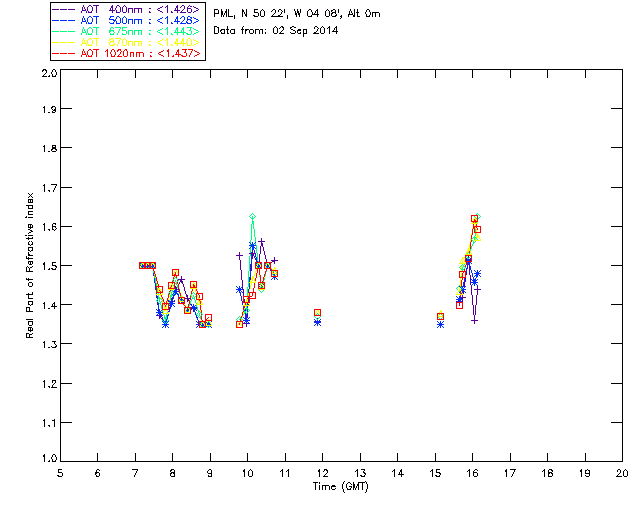
Task: Select the purple dashed legend line sample
Action: (x=64, y=9)
